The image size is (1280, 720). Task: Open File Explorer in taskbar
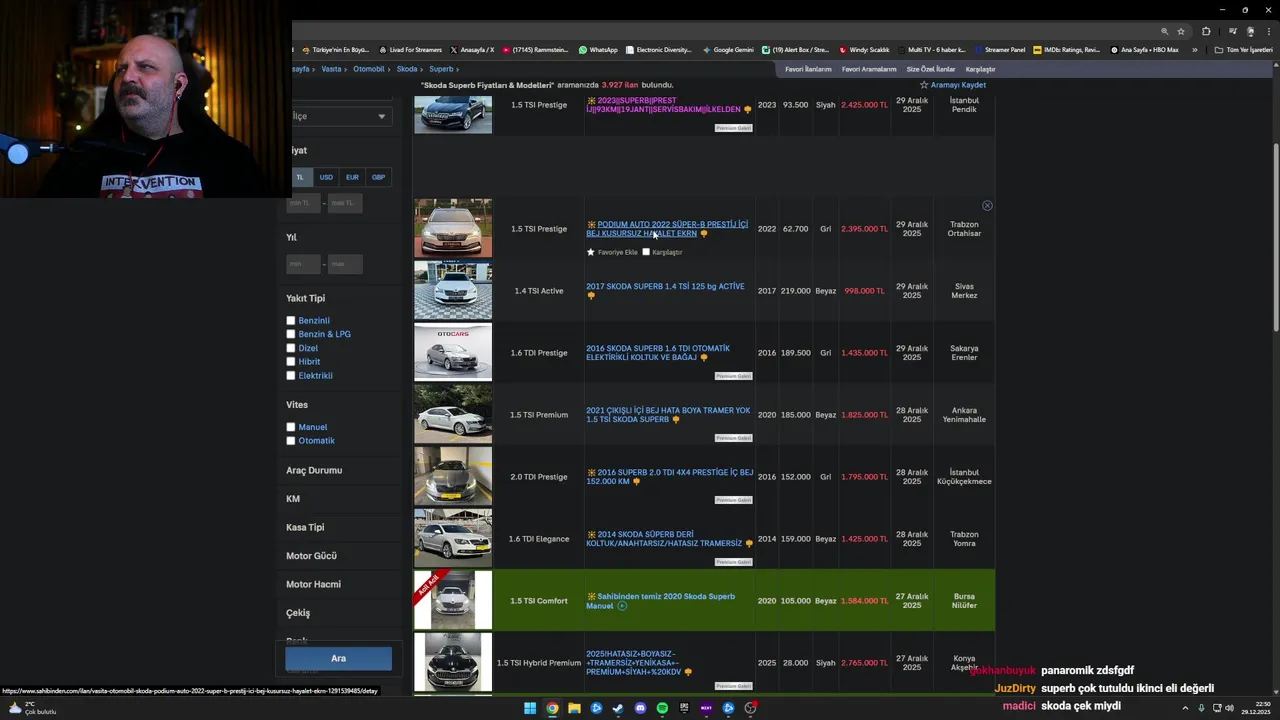pos(574,708)
